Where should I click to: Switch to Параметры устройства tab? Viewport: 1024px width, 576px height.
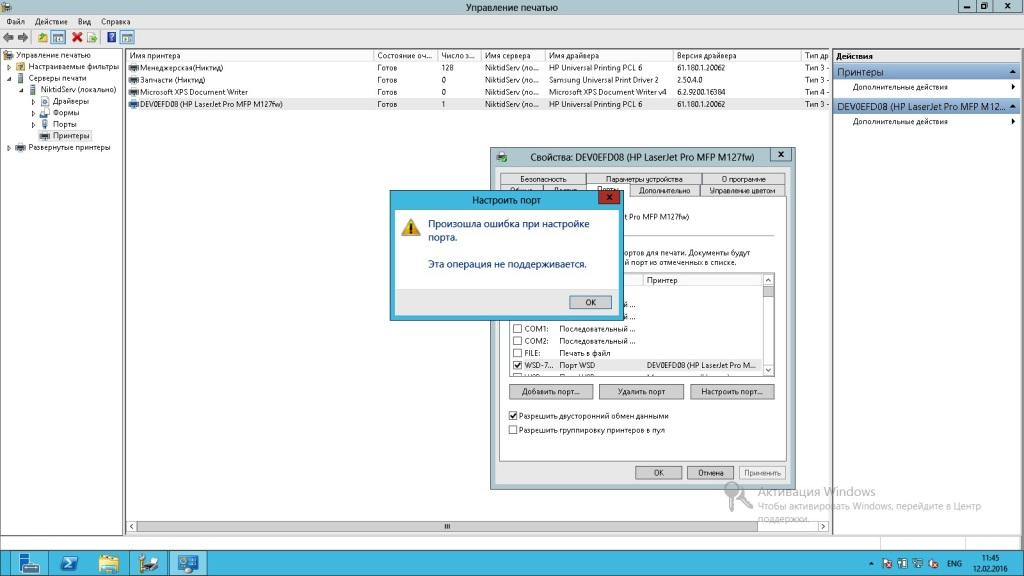click(x=644, y=179)
